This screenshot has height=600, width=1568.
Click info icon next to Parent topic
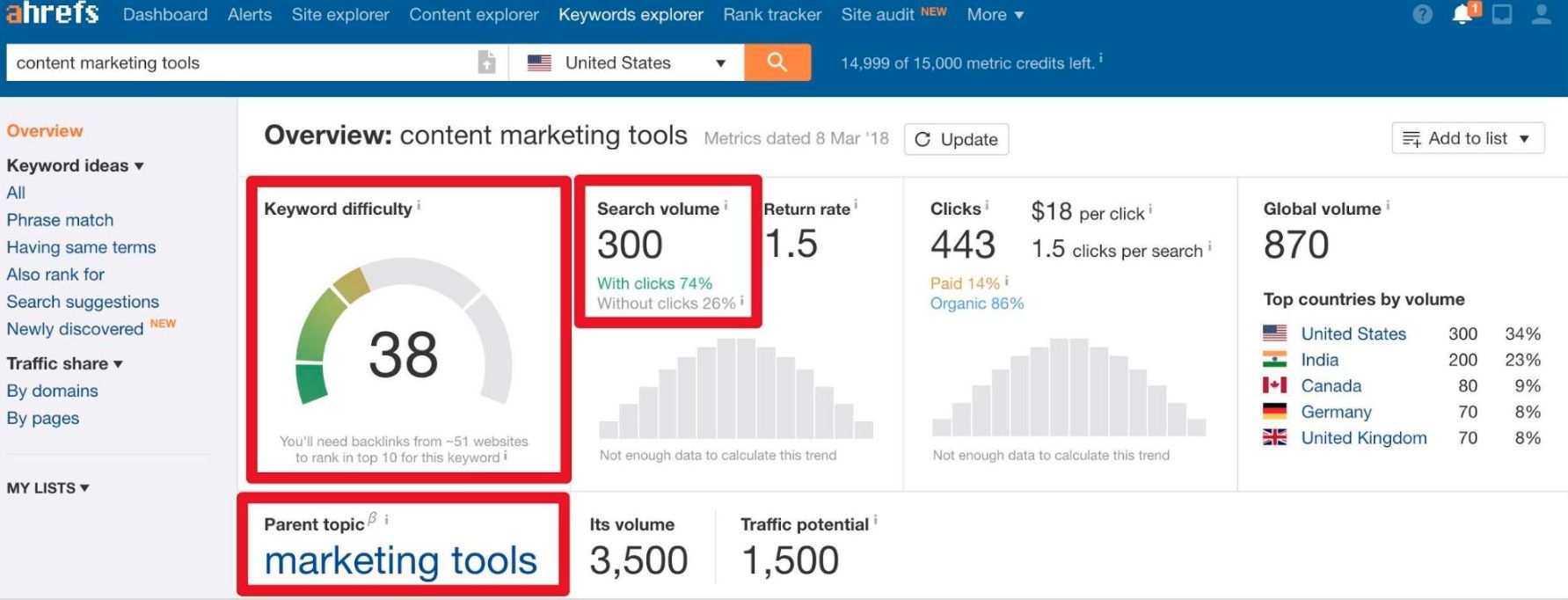coord(386,520)
